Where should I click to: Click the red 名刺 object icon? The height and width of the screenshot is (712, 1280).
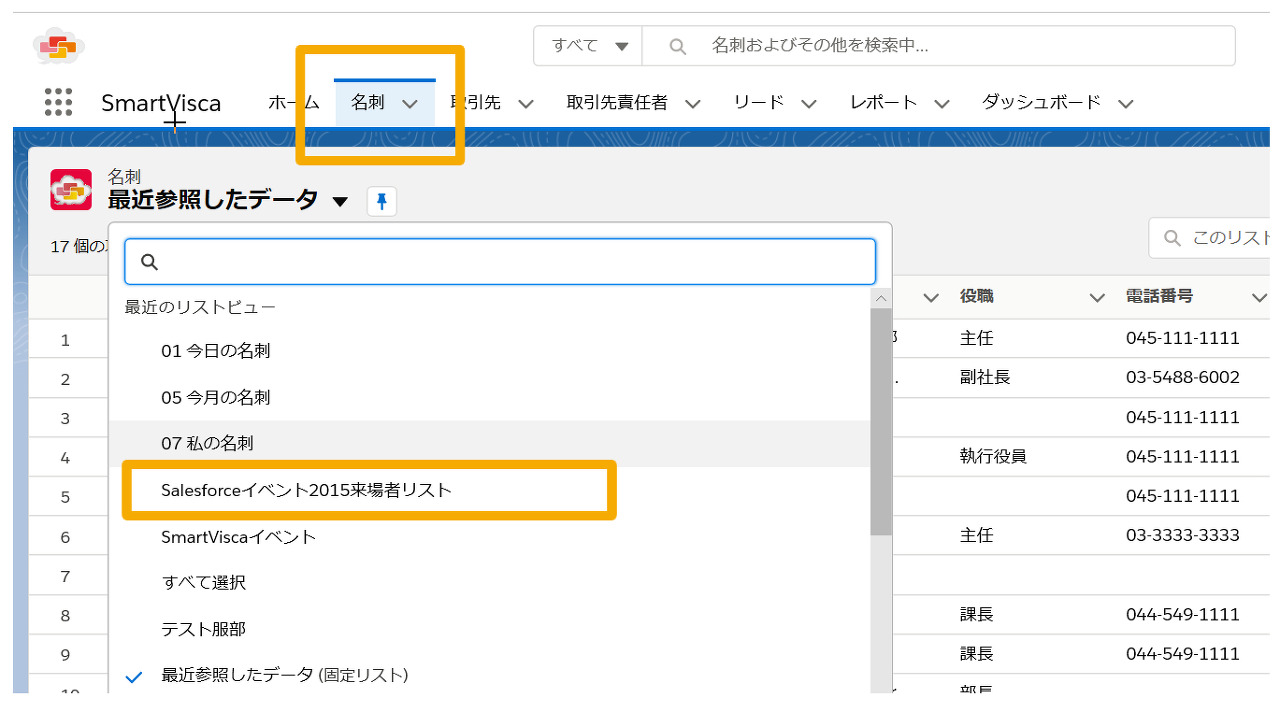click(x=71, y=189)
